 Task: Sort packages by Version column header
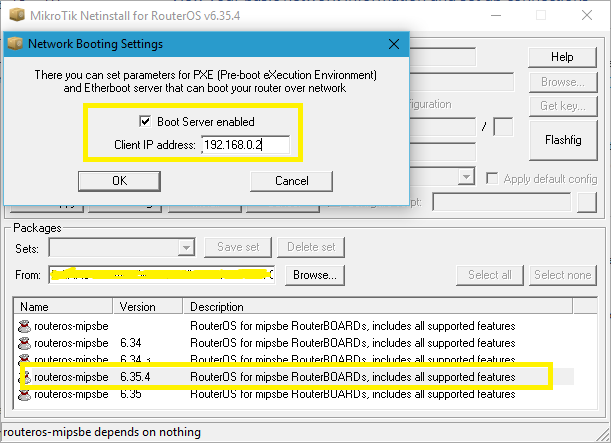tap(148, 307)
